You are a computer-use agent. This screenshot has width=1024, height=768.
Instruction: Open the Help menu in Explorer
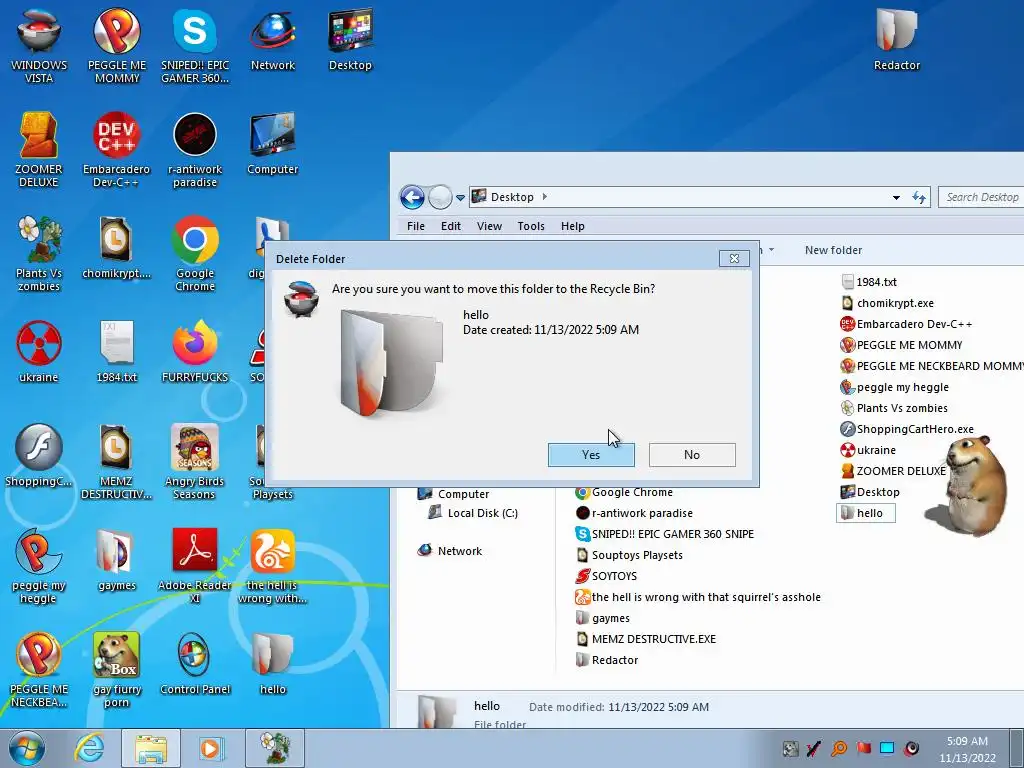pos(573,226)
